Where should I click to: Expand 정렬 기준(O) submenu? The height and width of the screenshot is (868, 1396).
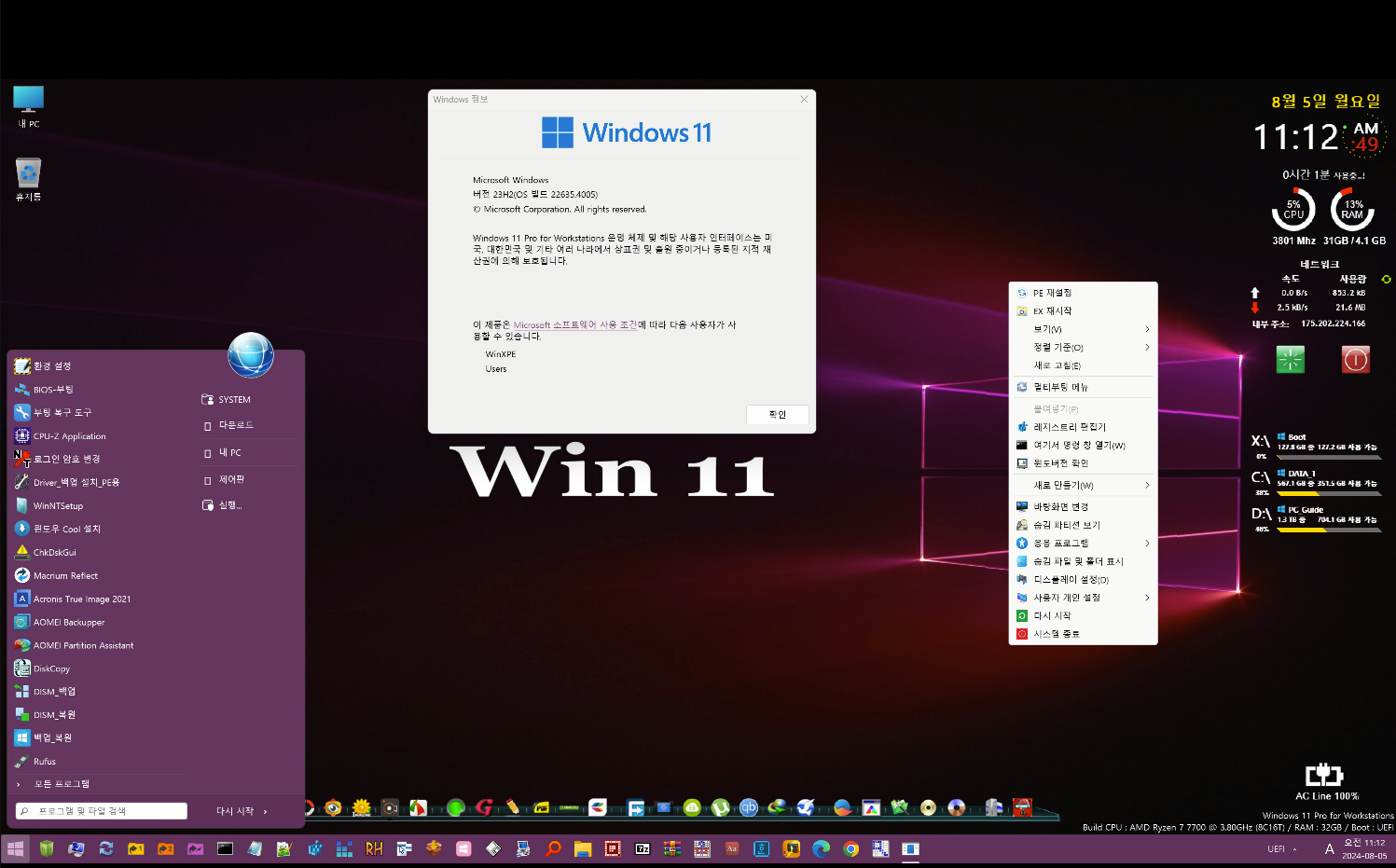tap(1147, 347)
